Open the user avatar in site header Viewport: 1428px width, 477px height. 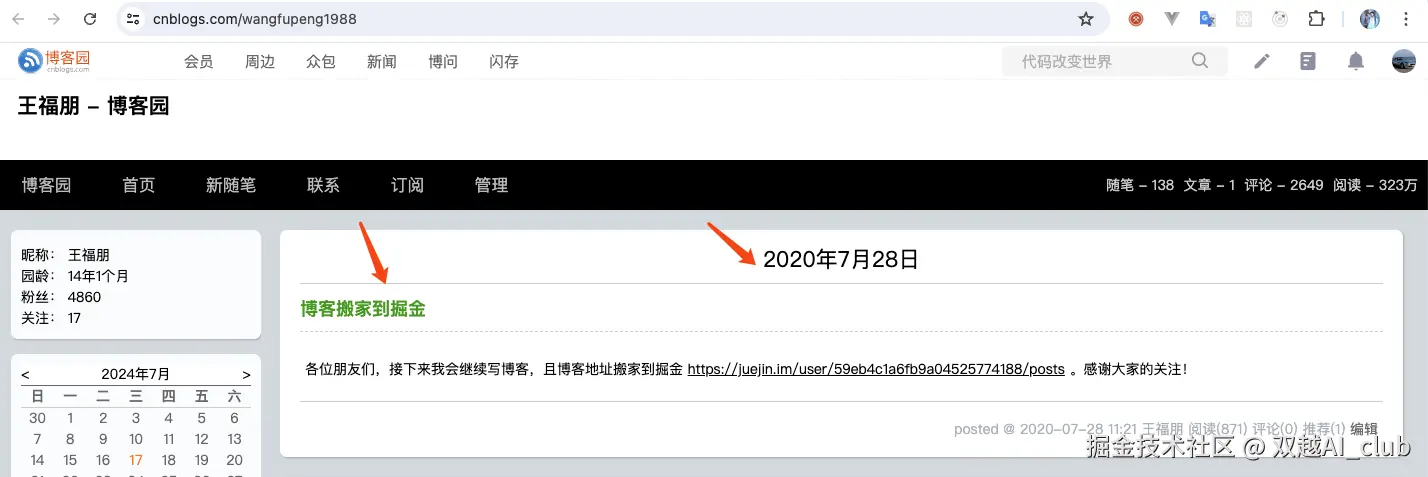click(x=1404, y=61)
